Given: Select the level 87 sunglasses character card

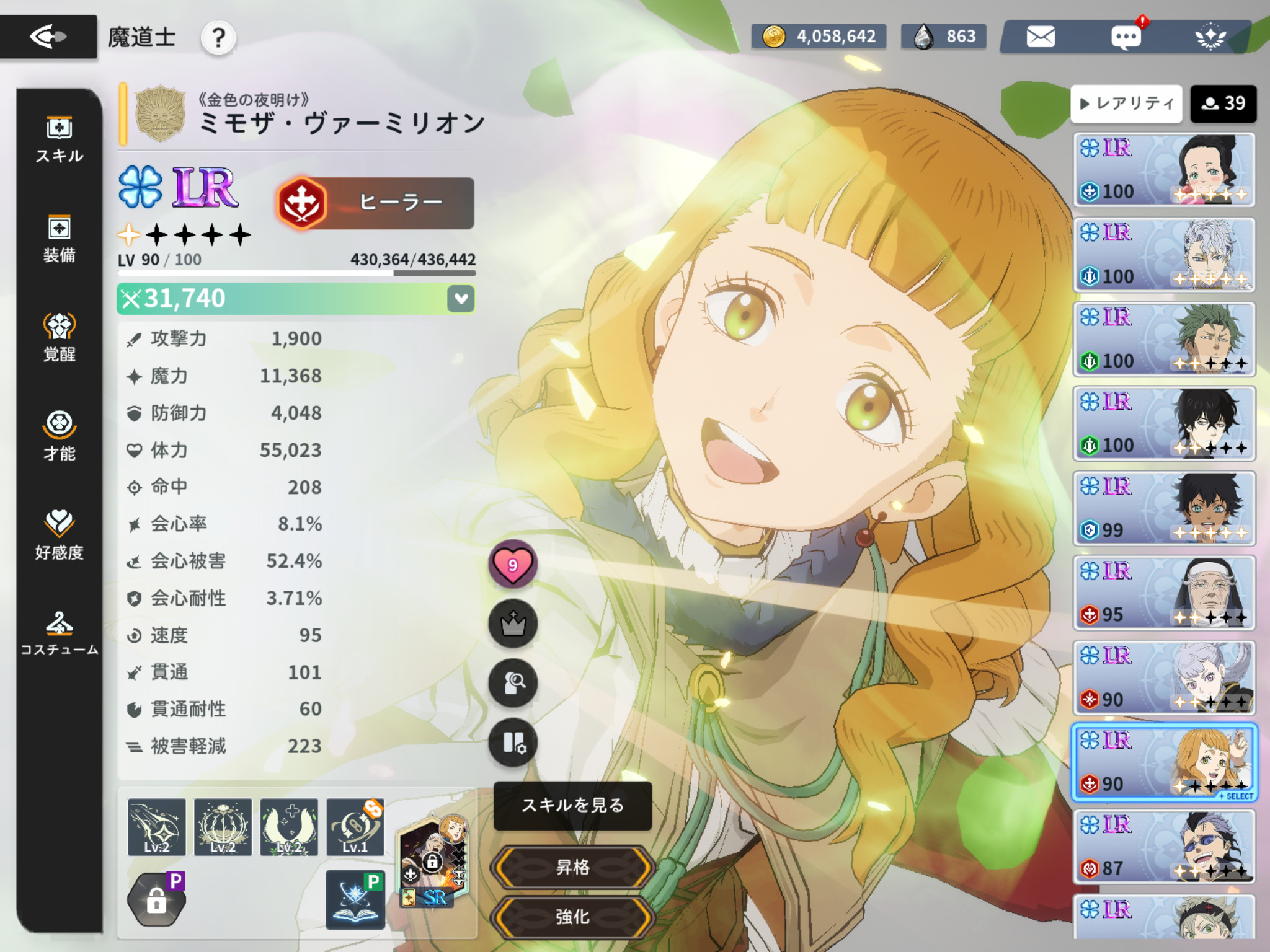Looking at the screenshot, I should (x=1164, y=847).
